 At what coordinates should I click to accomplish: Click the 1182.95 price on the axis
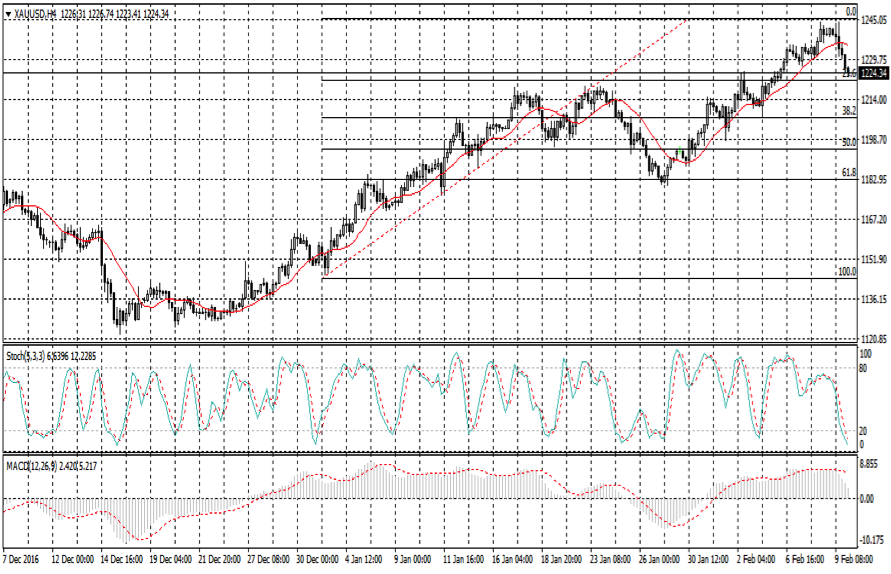tap(874, 180)
